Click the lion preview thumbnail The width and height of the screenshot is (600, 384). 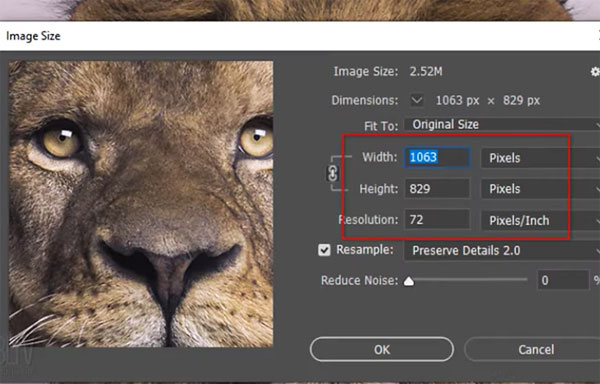tap(141, 204)
